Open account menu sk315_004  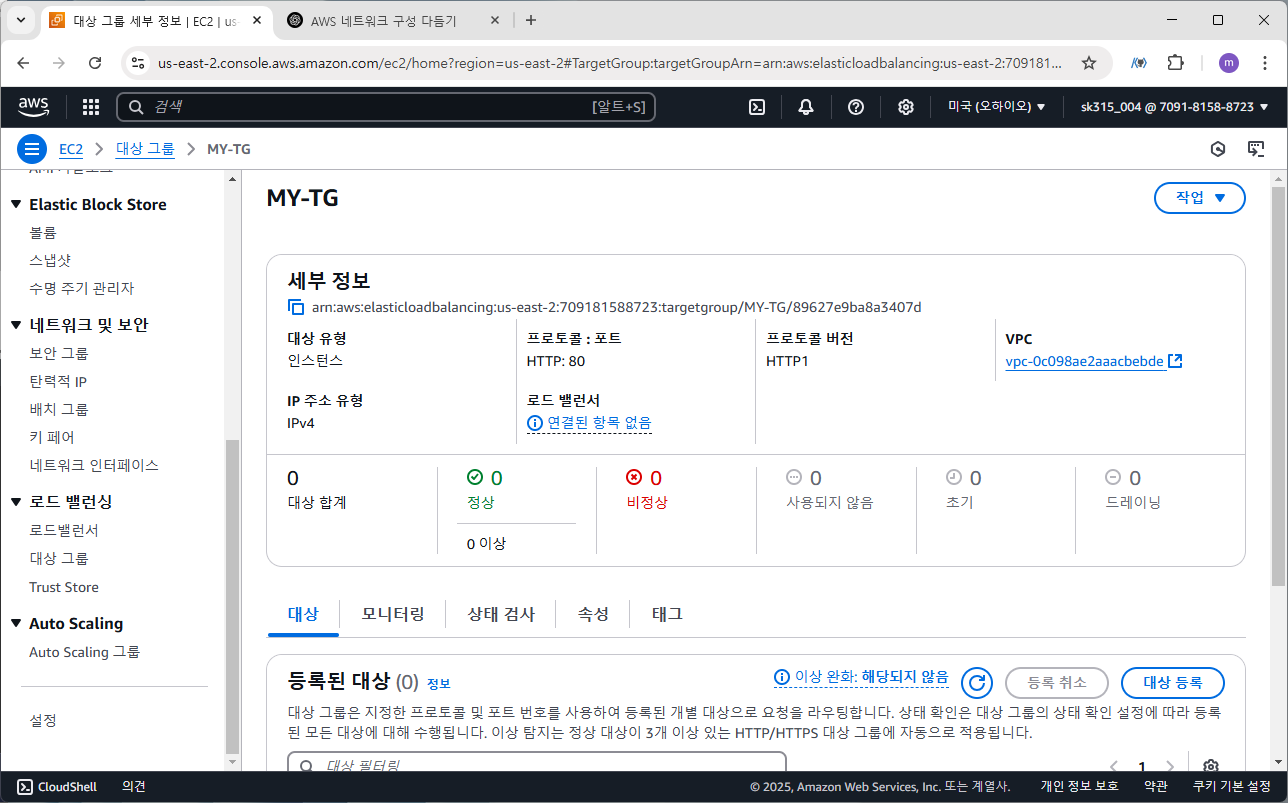point(1175,107)
